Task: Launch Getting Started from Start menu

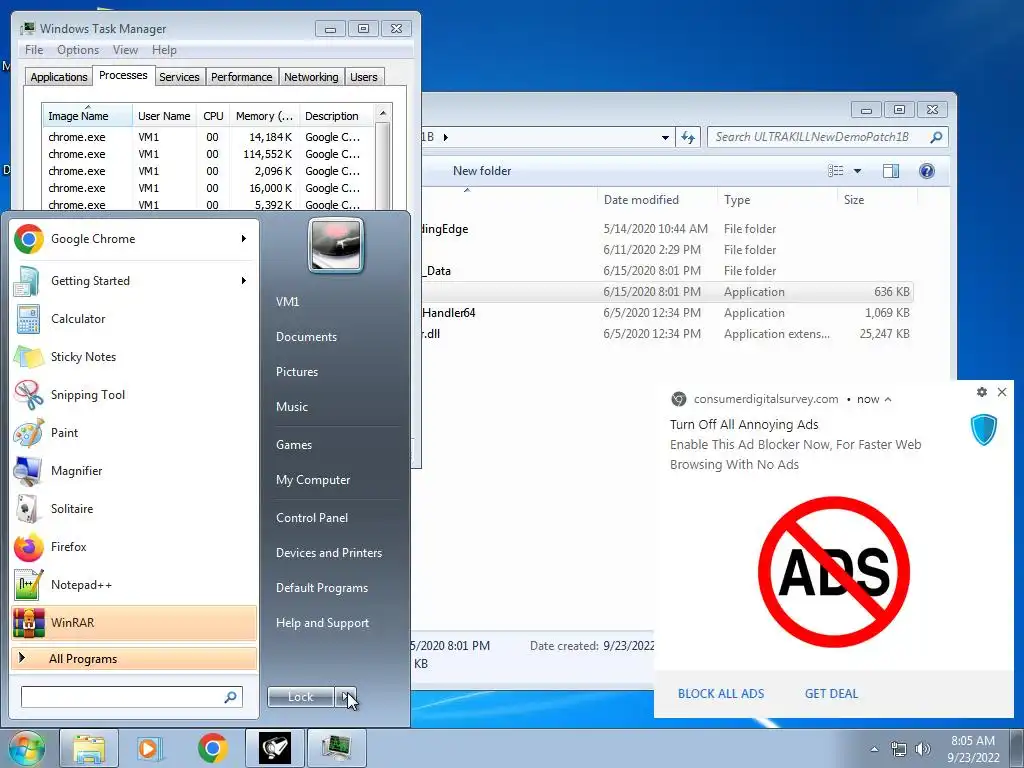Action: click(134, 281)
